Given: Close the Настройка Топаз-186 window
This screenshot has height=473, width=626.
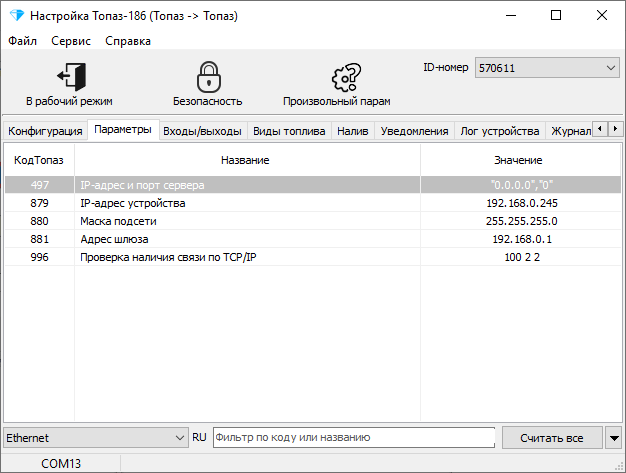Looking at the screenshot, I should pyautogui.click(x=602, y=16).
